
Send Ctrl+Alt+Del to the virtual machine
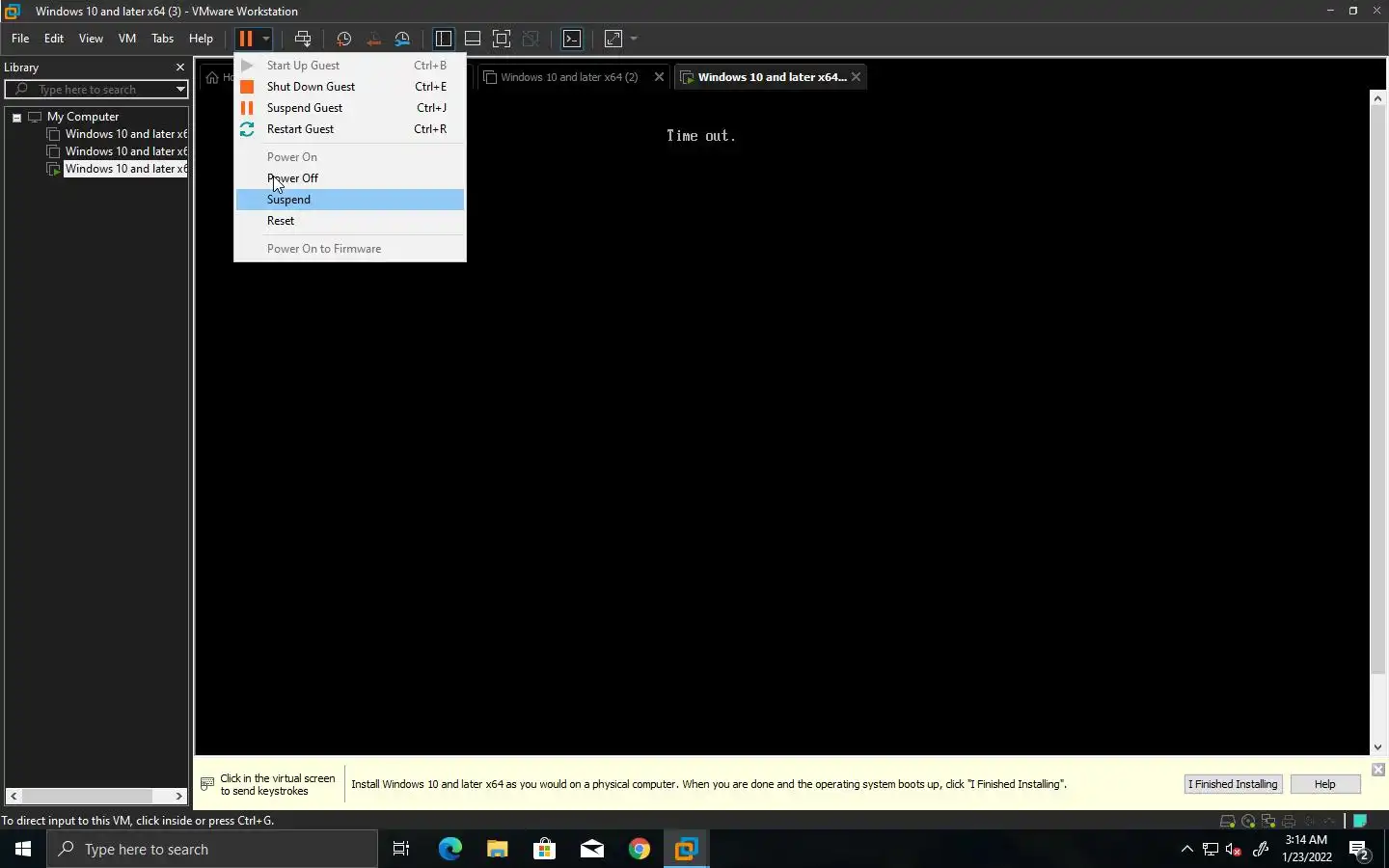pyautogui.click(x=303, y=39)
